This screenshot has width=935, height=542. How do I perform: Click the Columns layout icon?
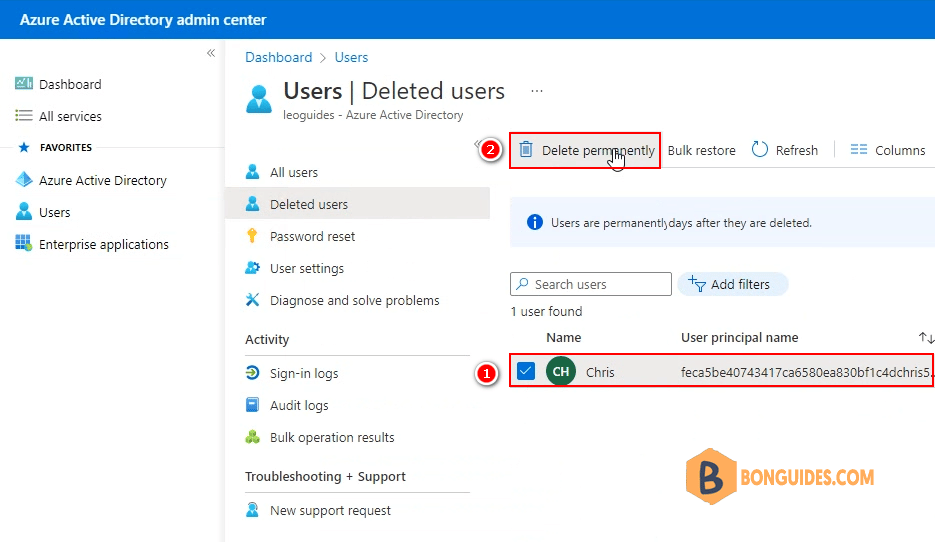coord(859,150)
